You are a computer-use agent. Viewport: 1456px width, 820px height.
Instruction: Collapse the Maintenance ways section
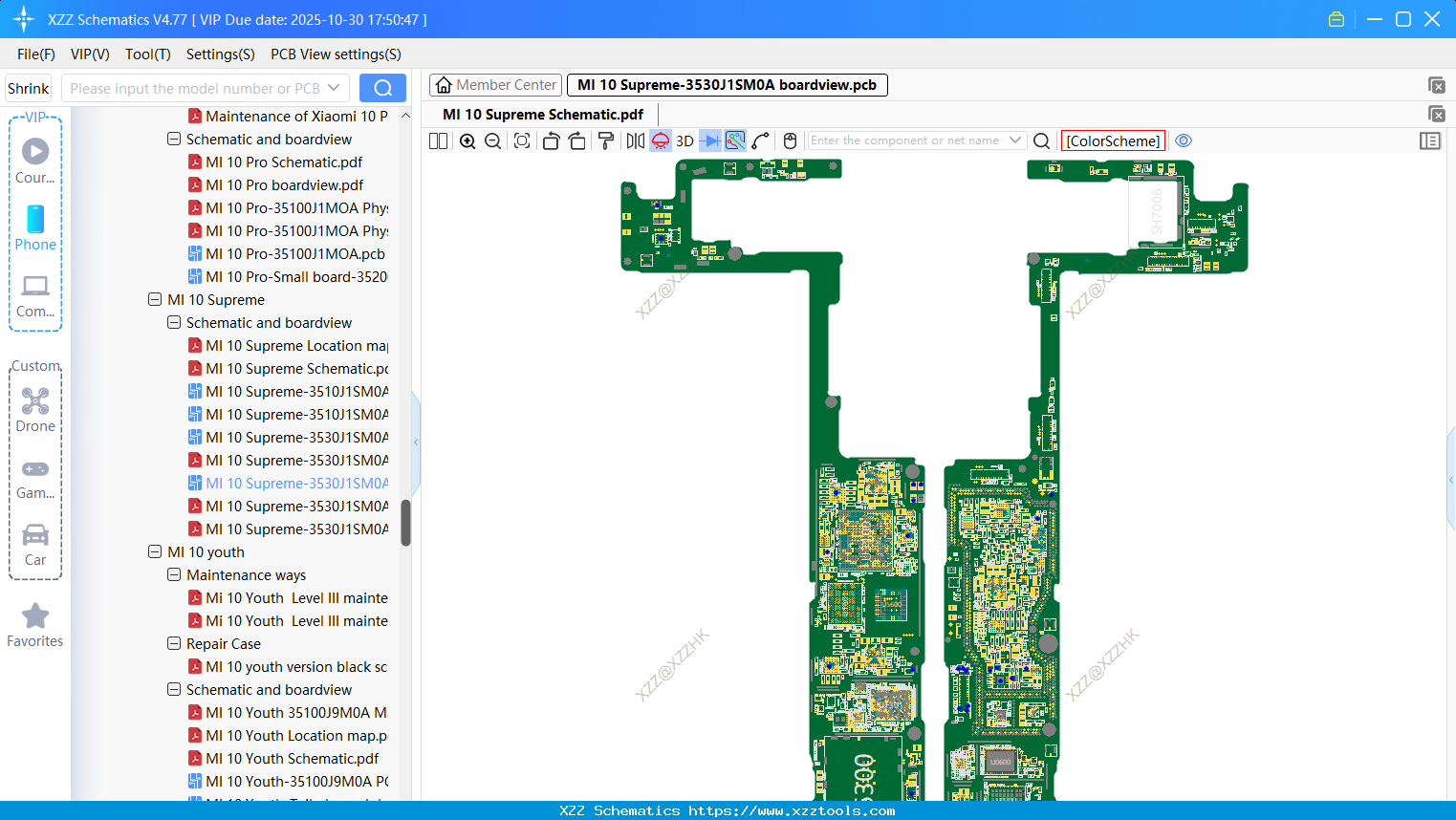click(x=174, y=574)
